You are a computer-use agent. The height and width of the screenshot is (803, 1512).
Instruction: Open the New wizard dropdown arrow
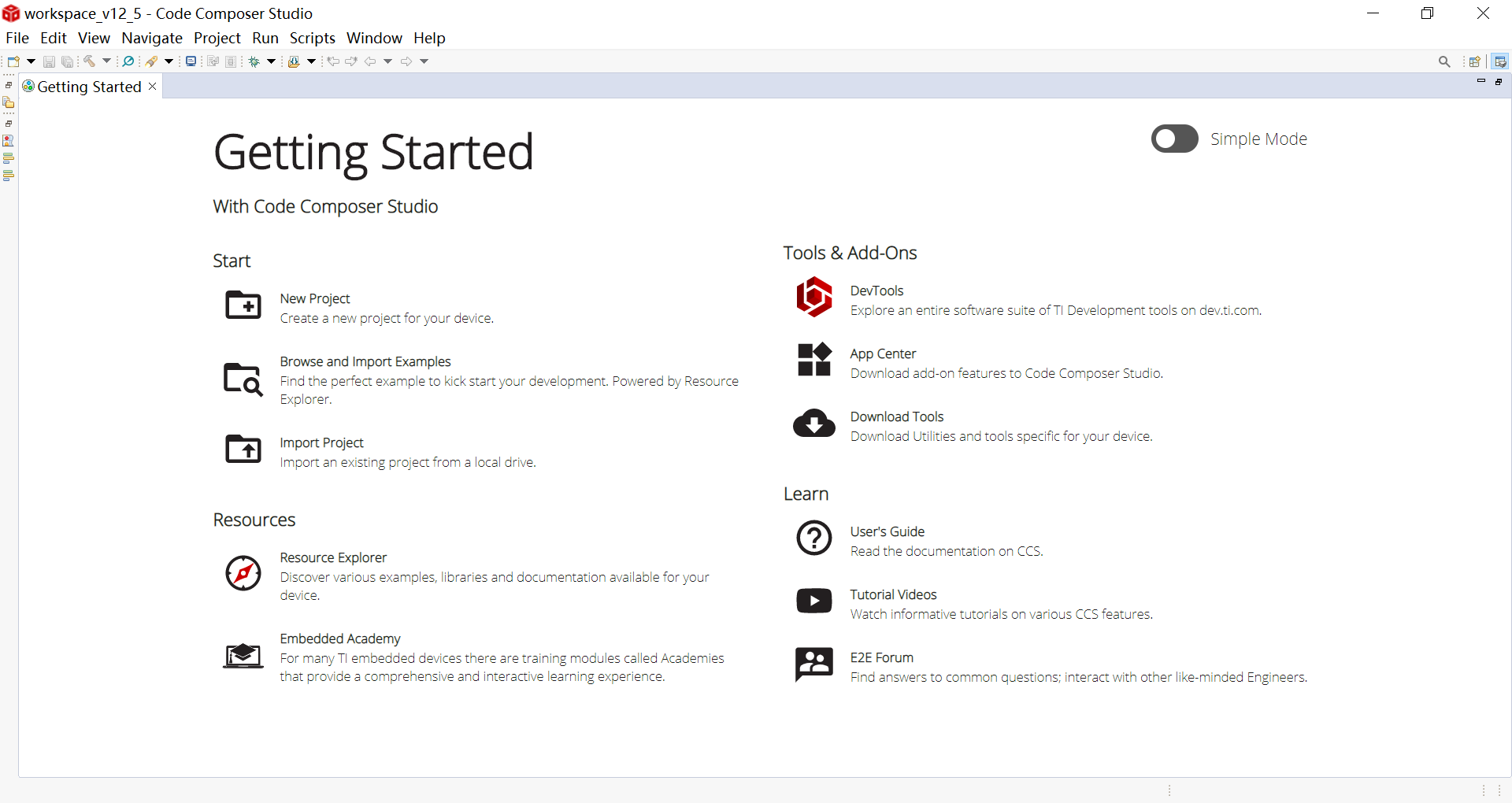coord(31,61)
